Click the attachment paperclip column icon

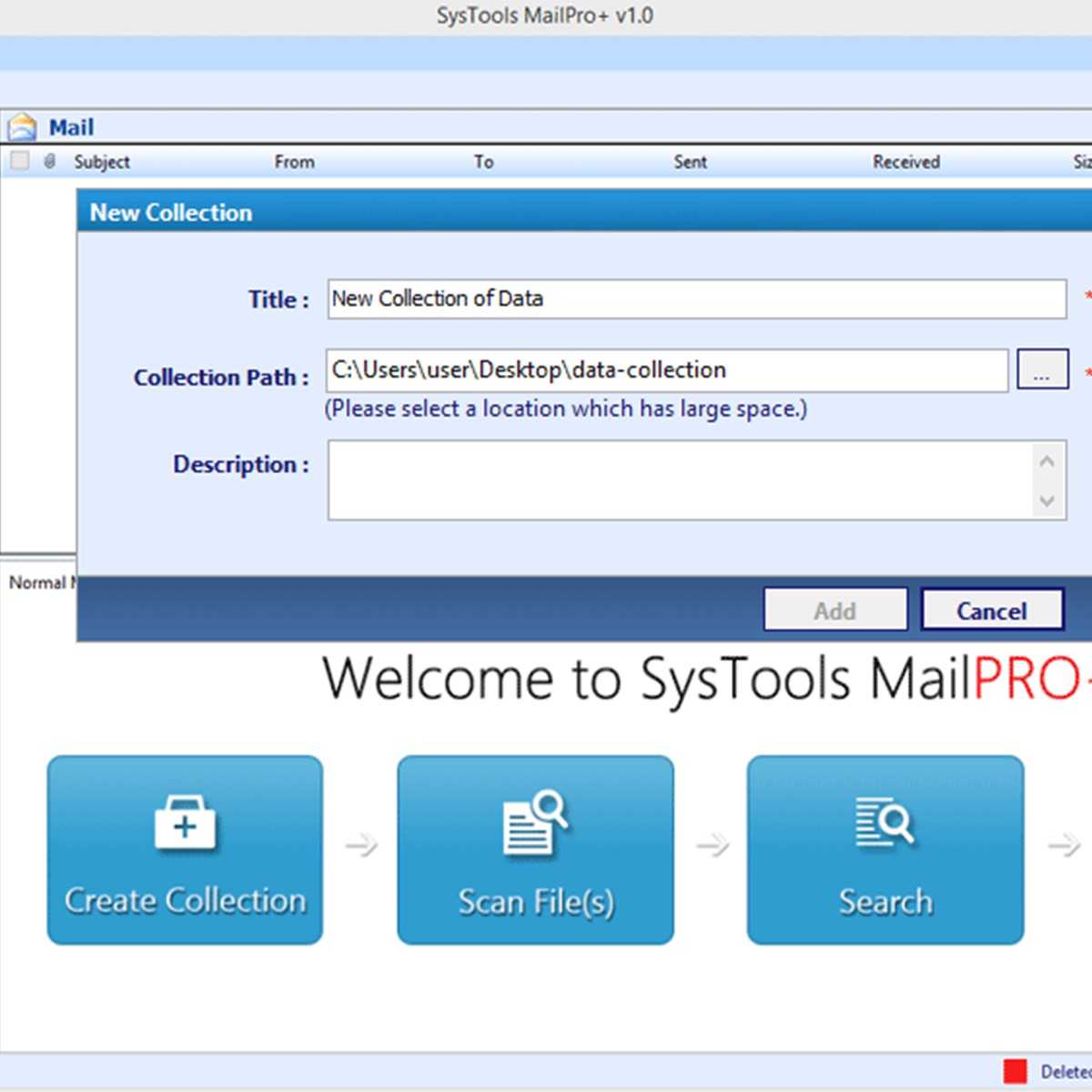coord(50,161)
